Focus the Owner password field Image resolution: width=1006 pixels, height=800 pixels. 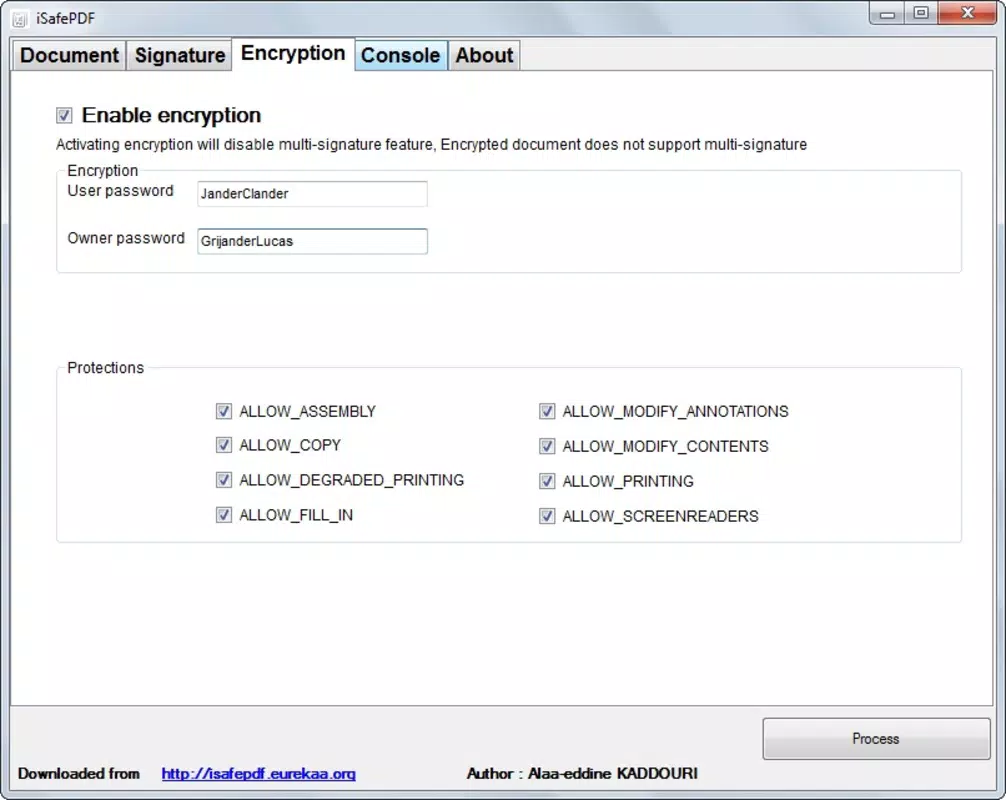(x=312, y=241)
